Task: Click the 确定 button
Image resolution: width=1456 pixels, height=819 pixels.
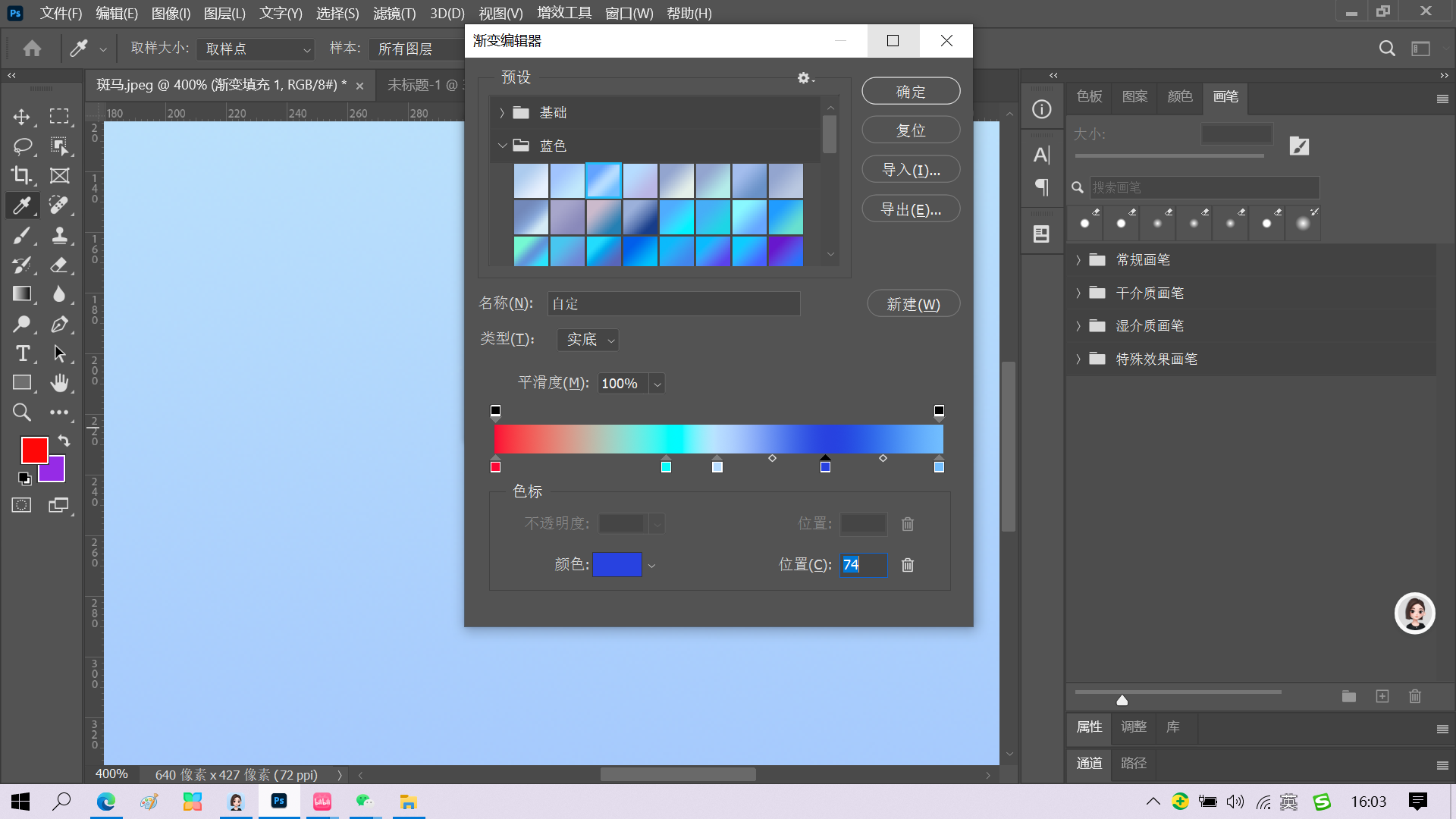Action: 911,92
